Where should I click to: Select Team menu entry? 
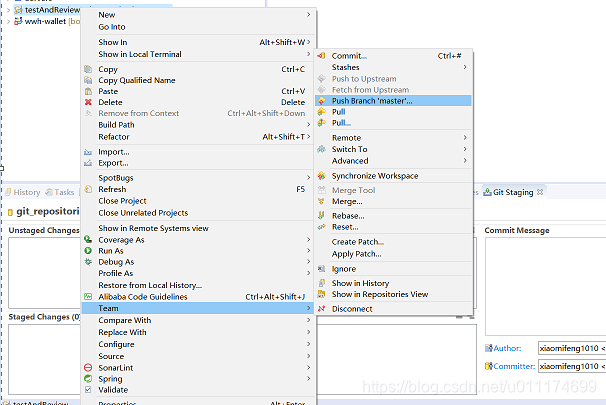[x=199, y=308]
